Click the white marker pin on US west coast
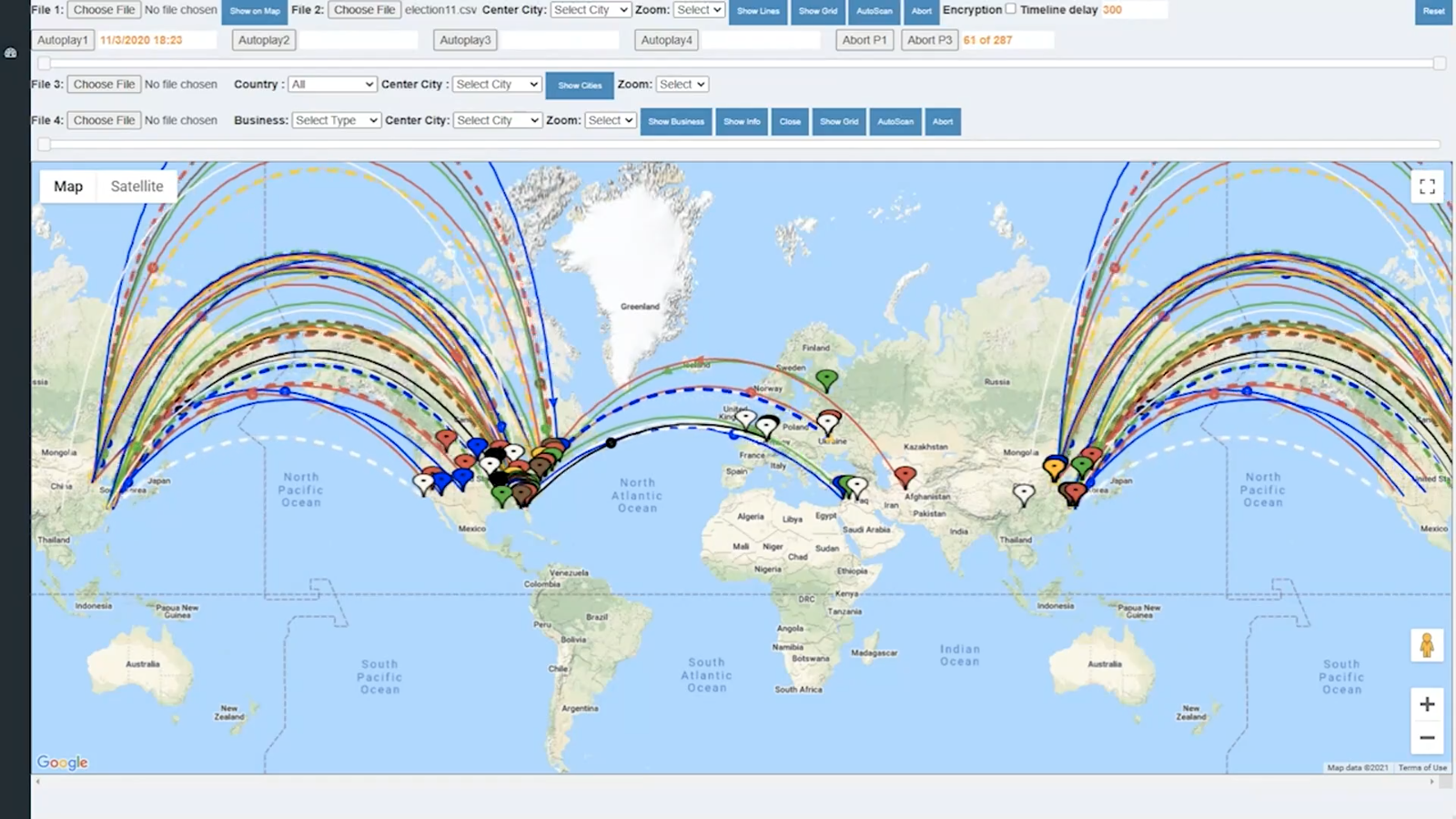The image size is (1456, 819). tap(424, 483)
